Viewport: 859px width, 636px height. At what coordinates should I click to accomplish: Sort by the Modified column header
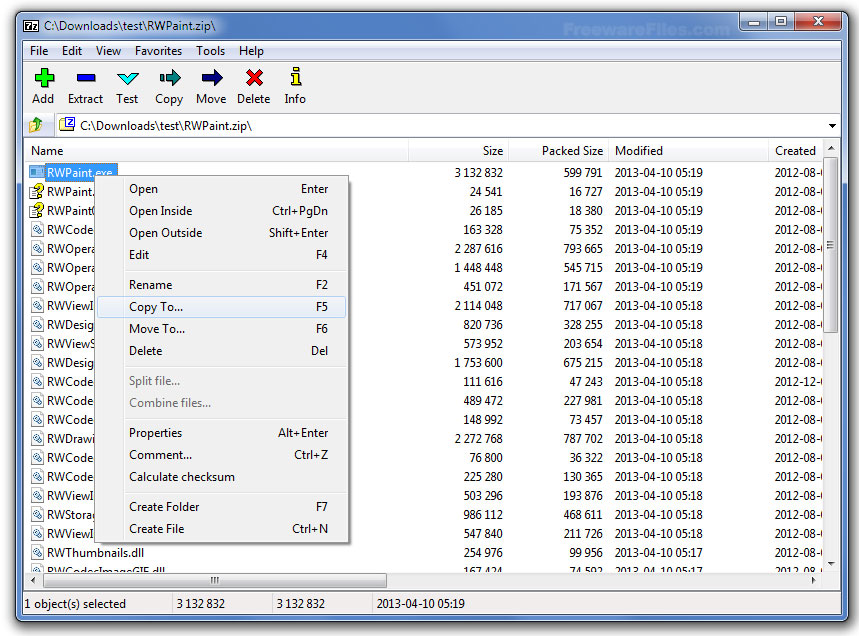click(x=688, y=151)
